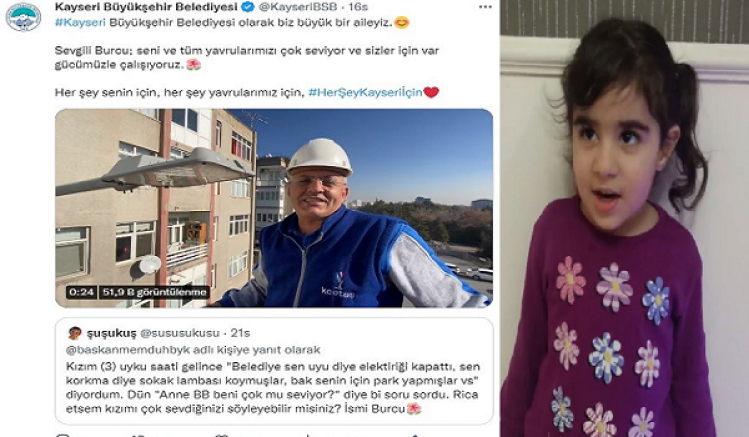Click the 51,9 B görüntülenme view count
The width and height of the screenshot is (749, 437).
(x=154, y=292)
